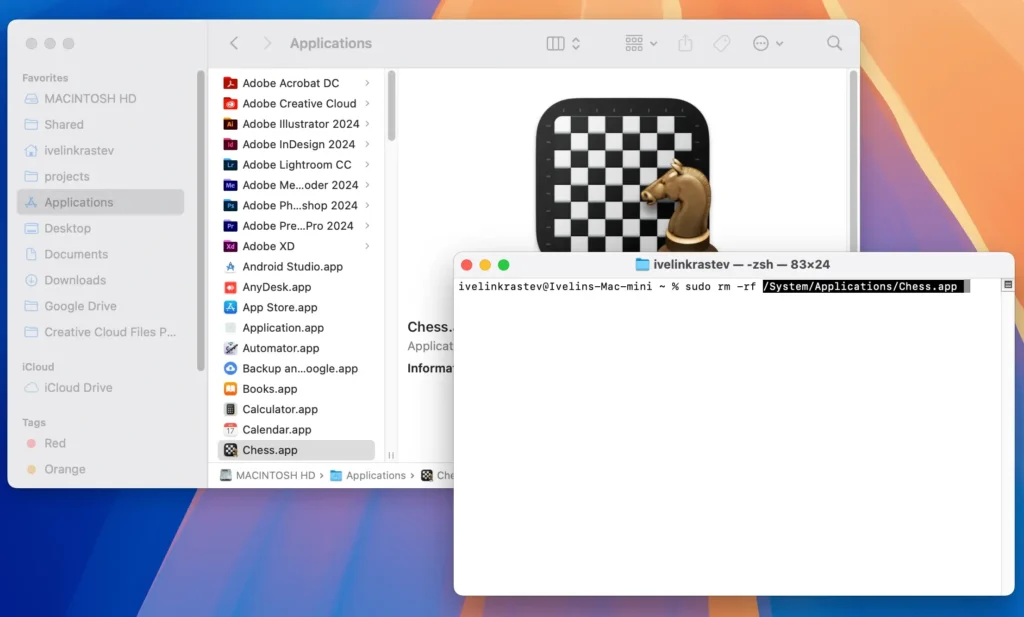
Task: Click the Adobe Creative Cloud icon
Action: pos(230,103)
